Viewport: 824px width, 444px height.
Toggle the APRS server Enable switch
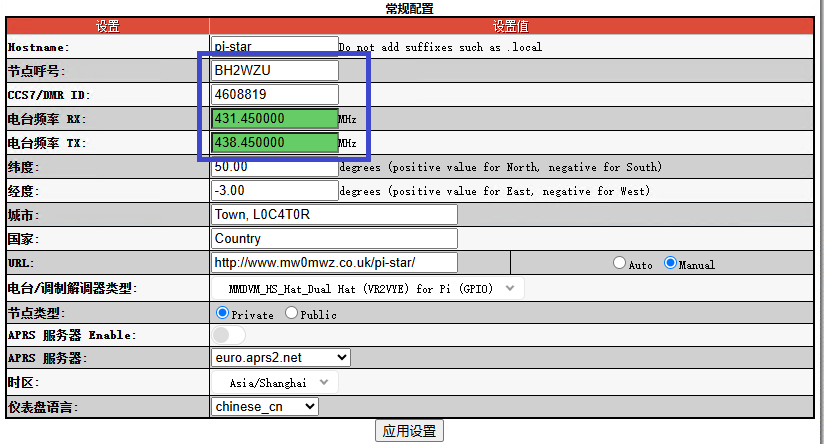click(228, 335)
